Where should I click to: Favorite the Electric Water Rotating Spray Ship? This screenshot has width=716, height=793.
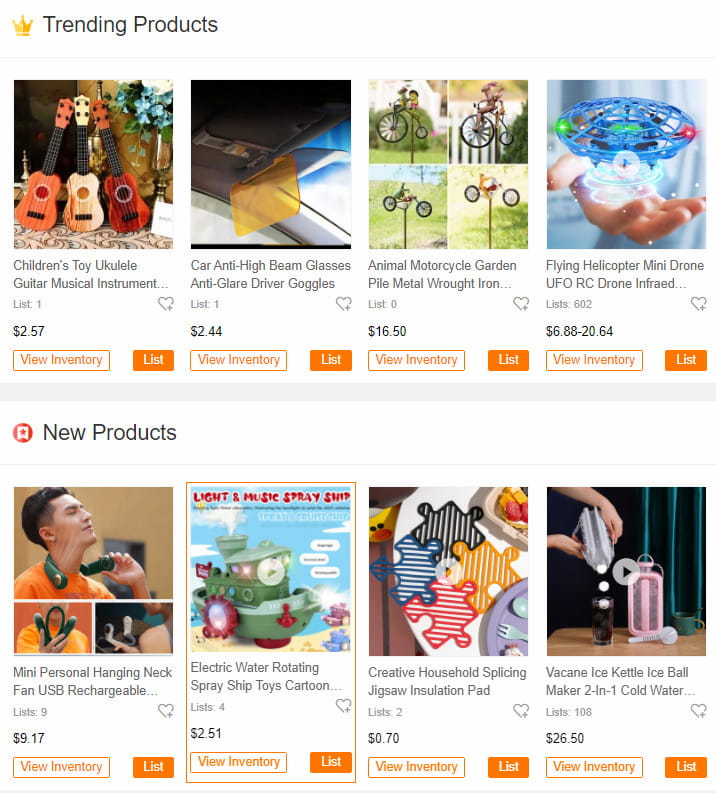click(x=344, y=706)
